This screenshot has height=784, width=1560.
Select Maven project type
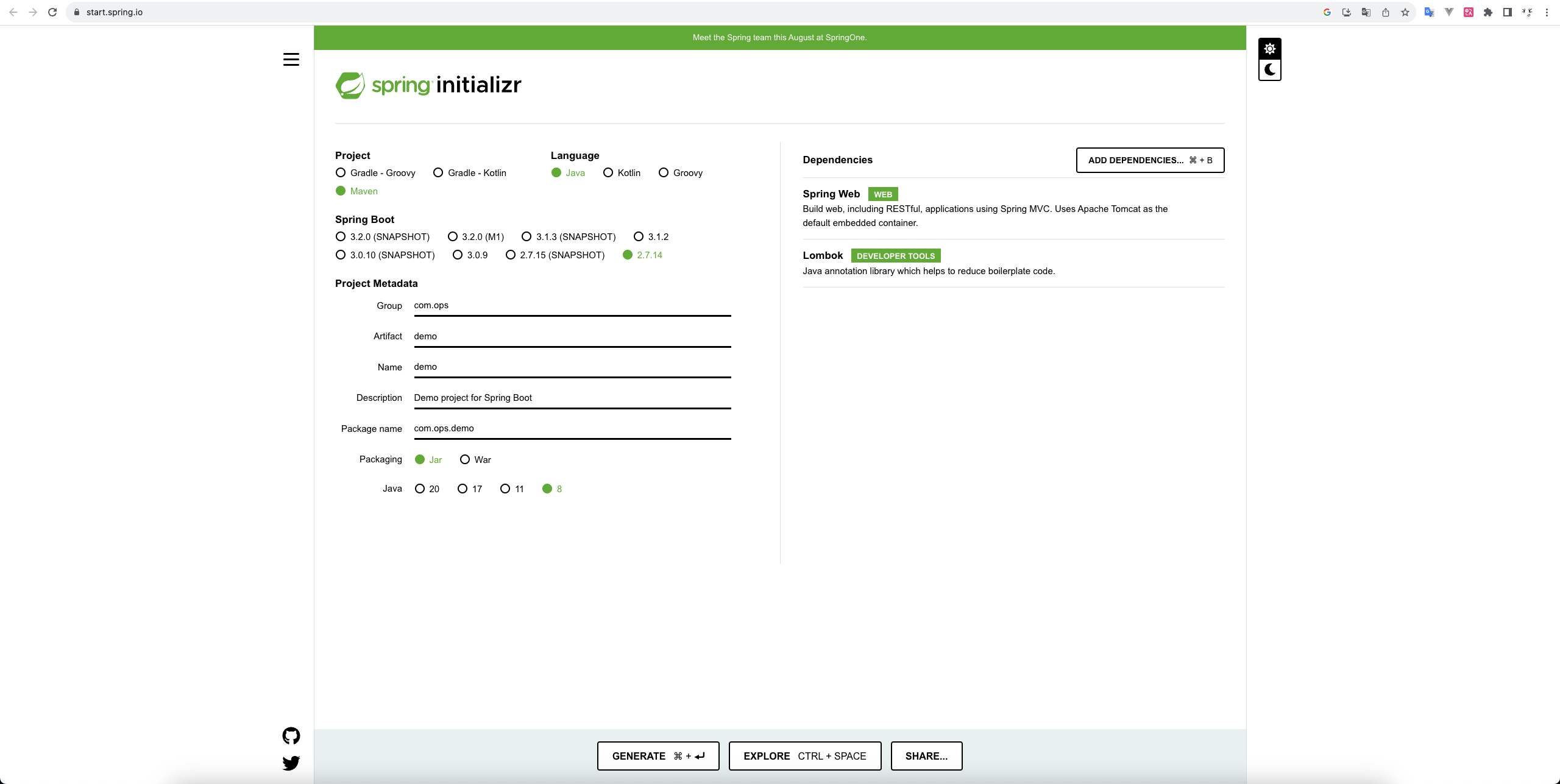[x=356, y=191]
